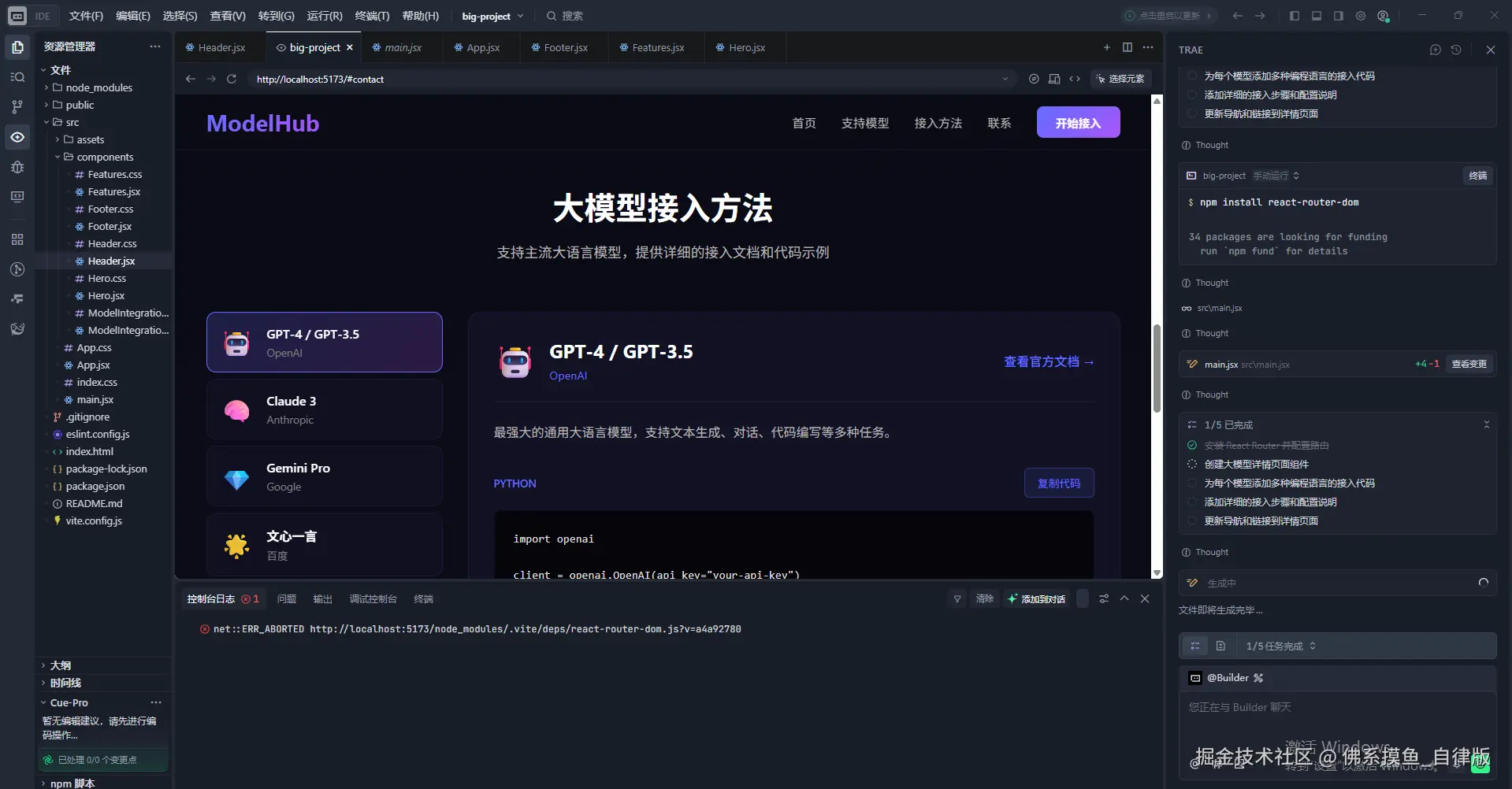Check 更新导航和链接到详情页面 in plan list
The width and height of the screenshot is (1512, 789).
click(x=1191, y=520)
